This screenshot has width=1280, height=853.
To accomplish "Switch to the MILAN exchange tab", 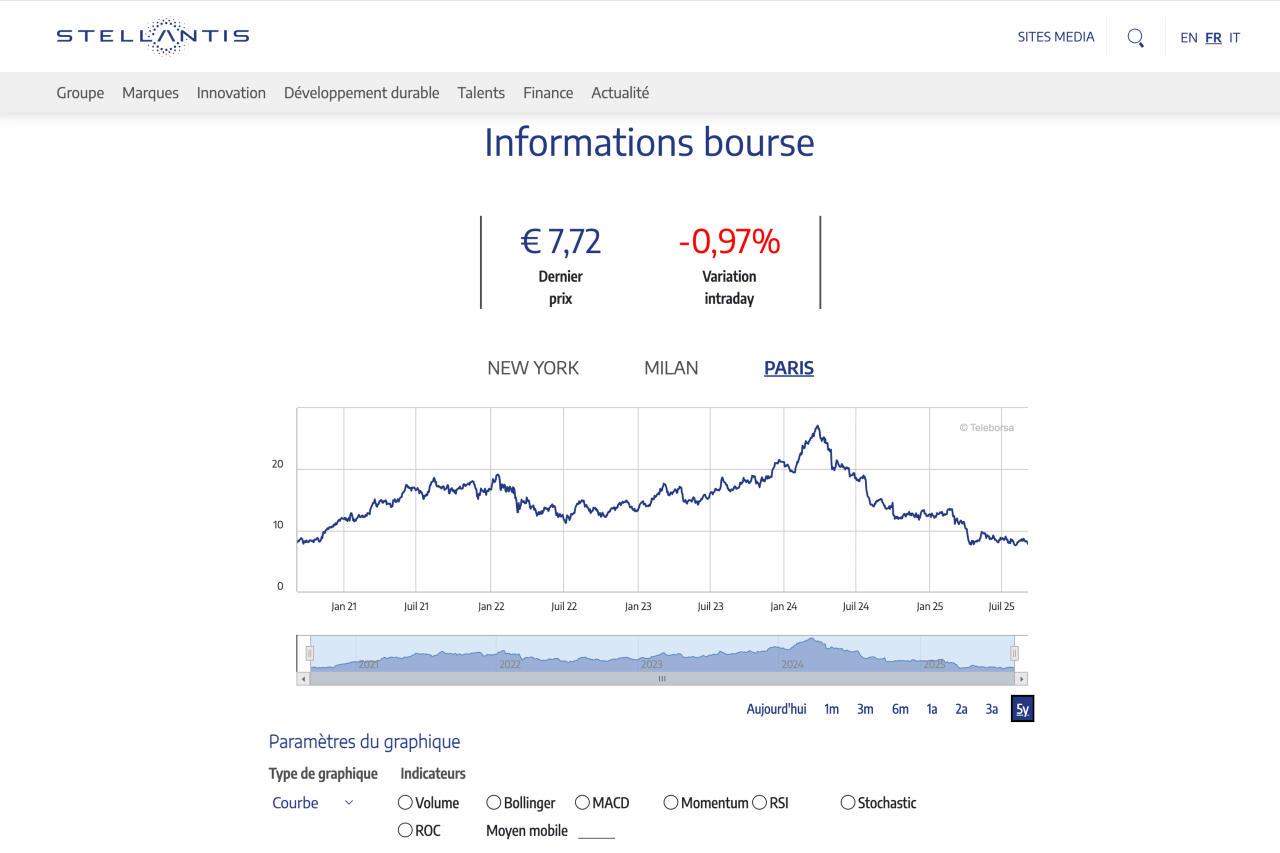I will click(671, 368).
